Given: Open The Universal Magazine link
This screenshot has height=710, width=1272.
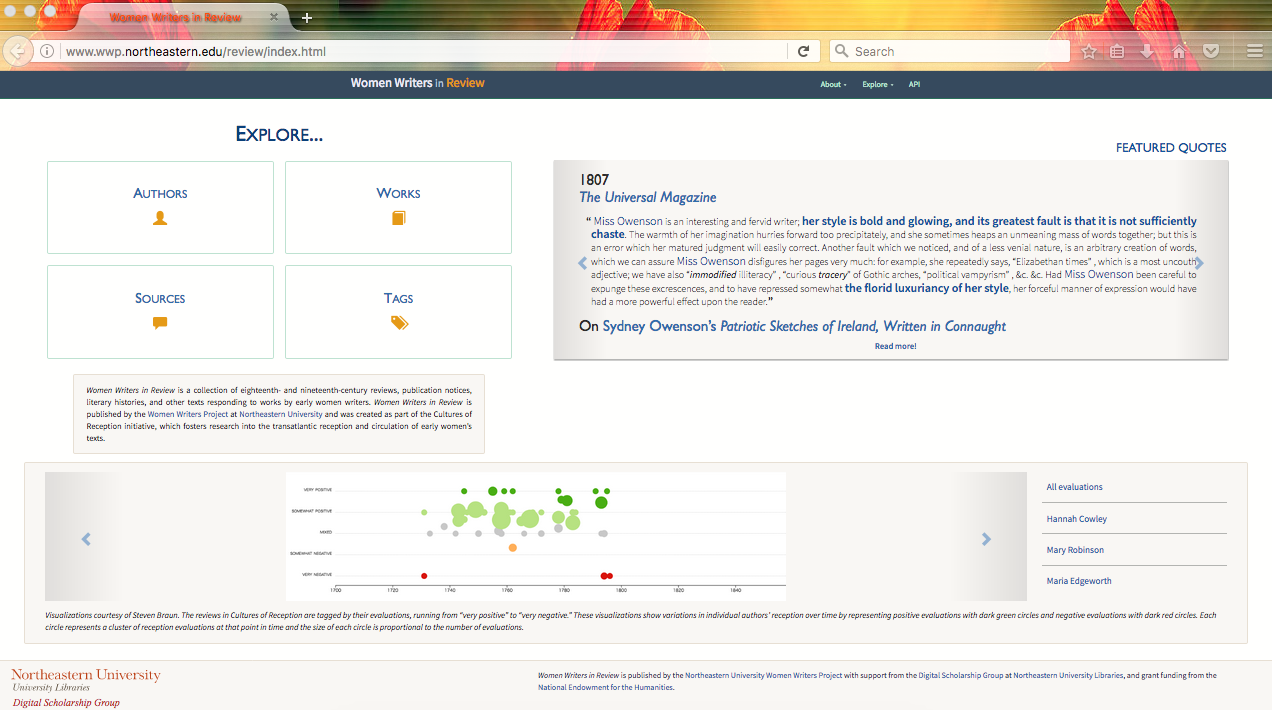Looking at the screenshot, I should (x=648, y=197).
